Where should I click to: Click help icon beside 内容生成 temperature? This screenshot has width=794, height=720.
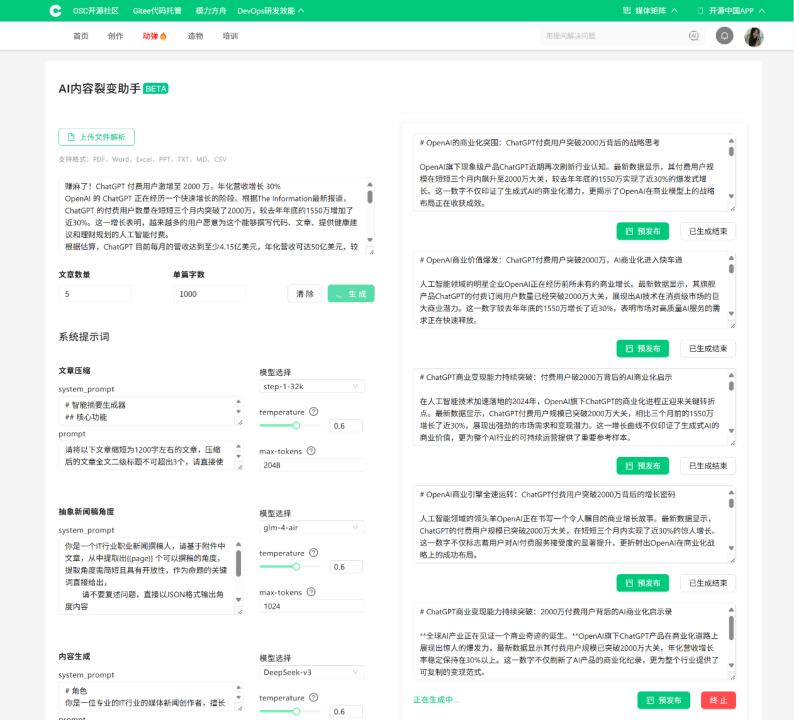tap(313, 698)
